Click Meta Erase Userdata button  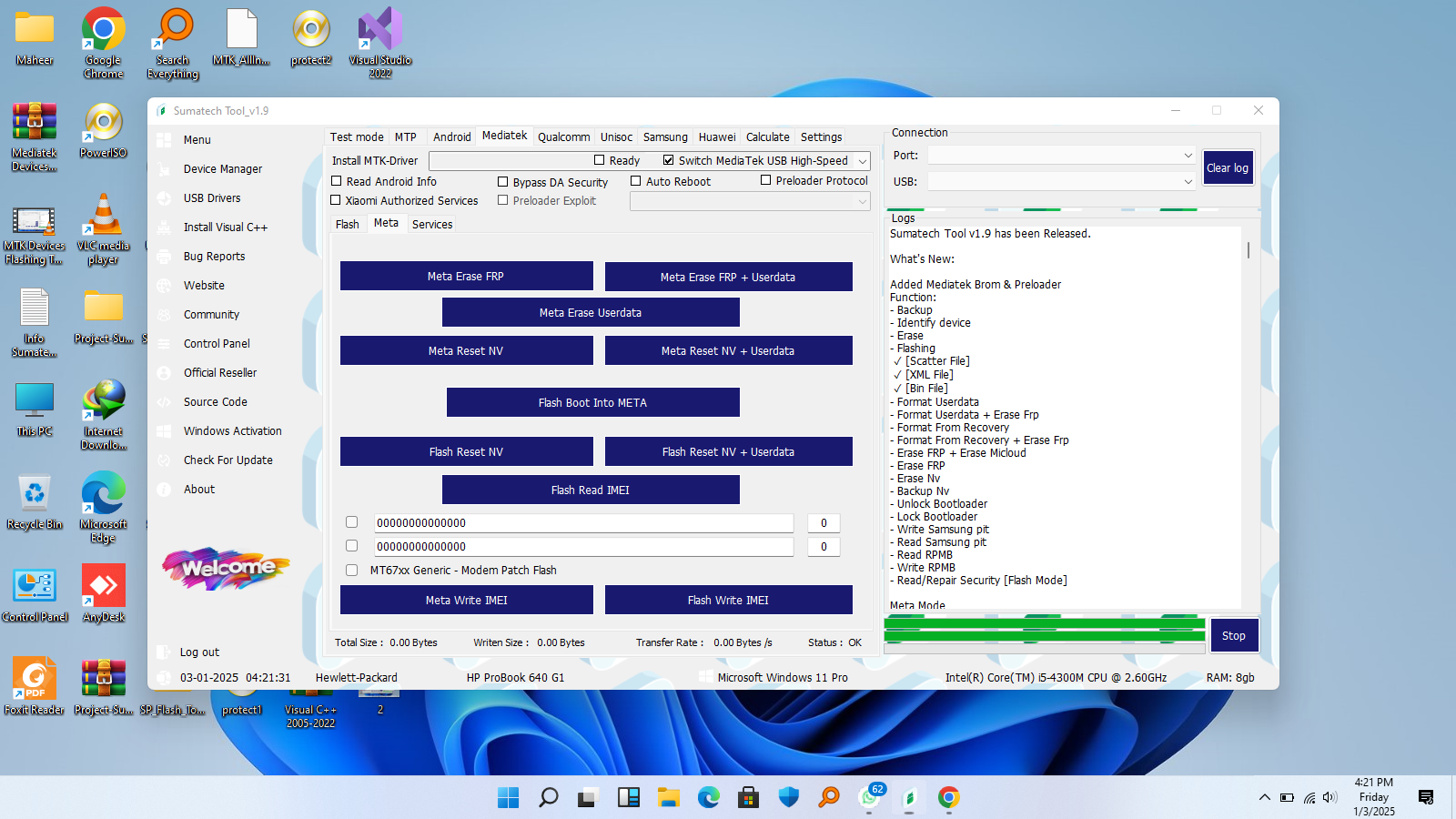point(591,312)
